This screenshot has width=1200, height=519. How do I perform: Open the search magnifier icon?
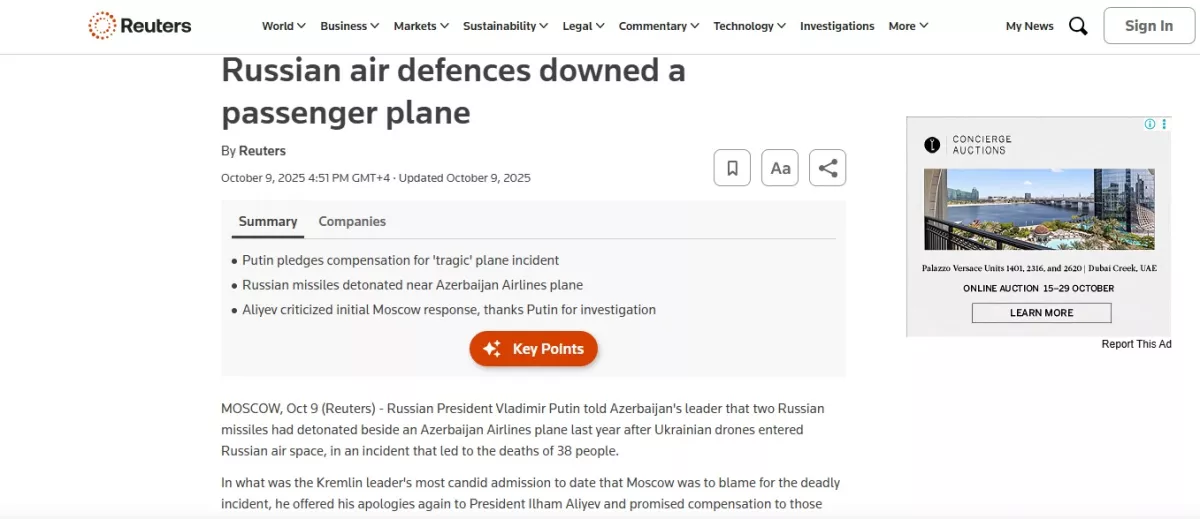click(1078, 26)
